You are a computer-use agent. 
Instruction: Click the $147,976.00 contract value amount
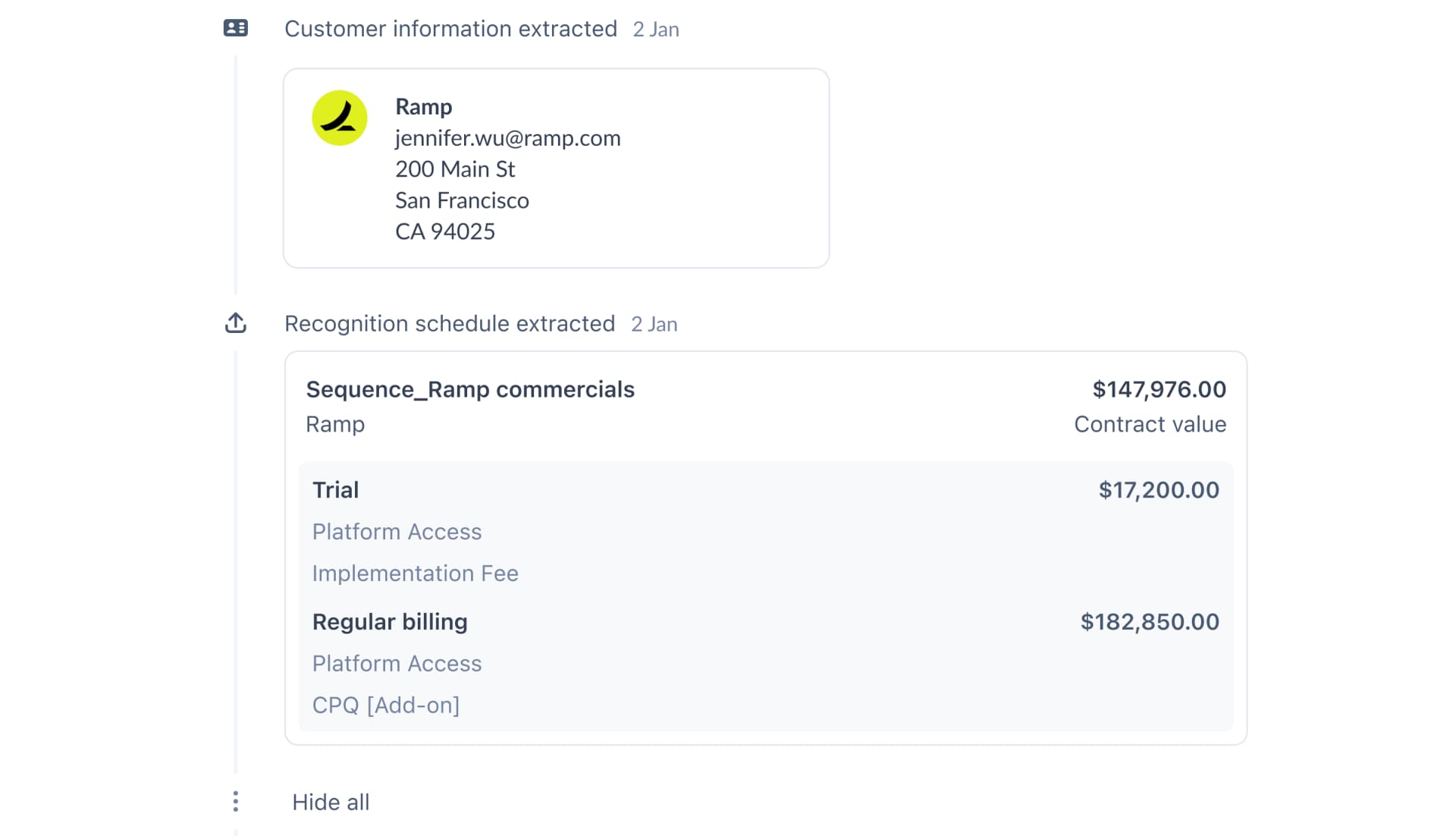[1159, 389]
